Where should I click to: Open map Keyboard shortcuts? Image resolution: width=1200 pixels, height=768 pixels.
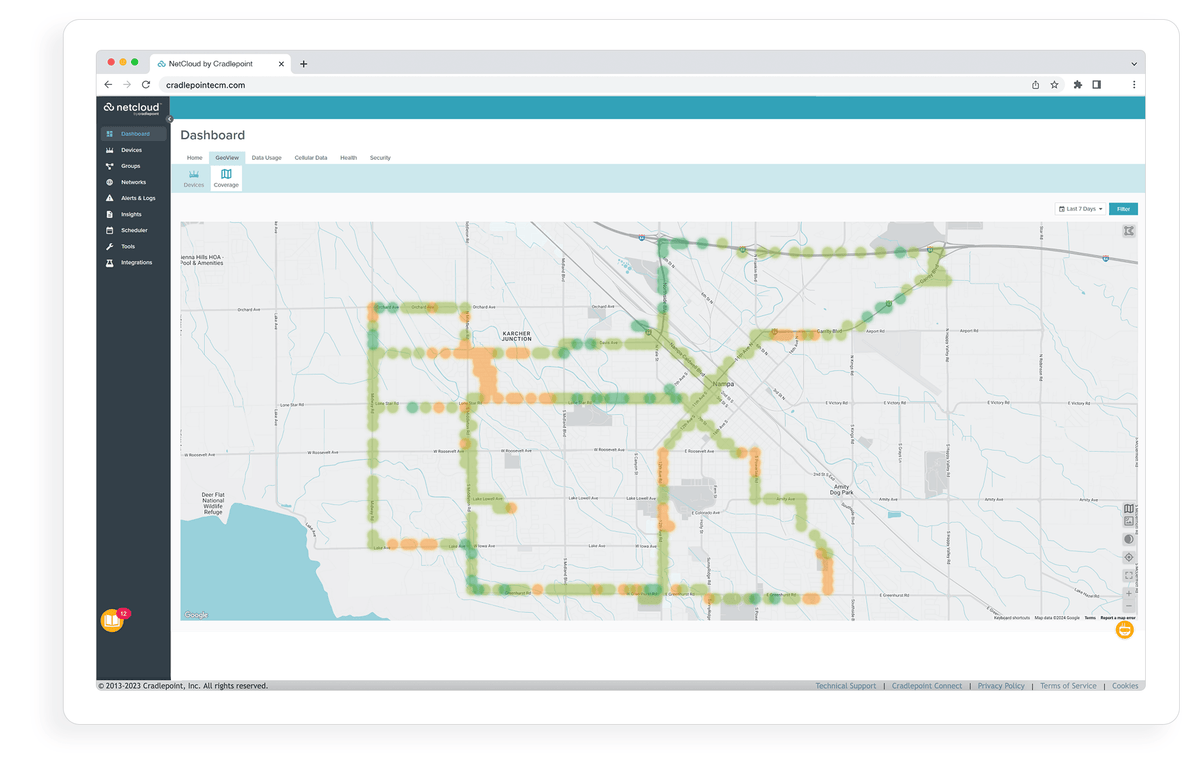click(x=1012, y=618)
